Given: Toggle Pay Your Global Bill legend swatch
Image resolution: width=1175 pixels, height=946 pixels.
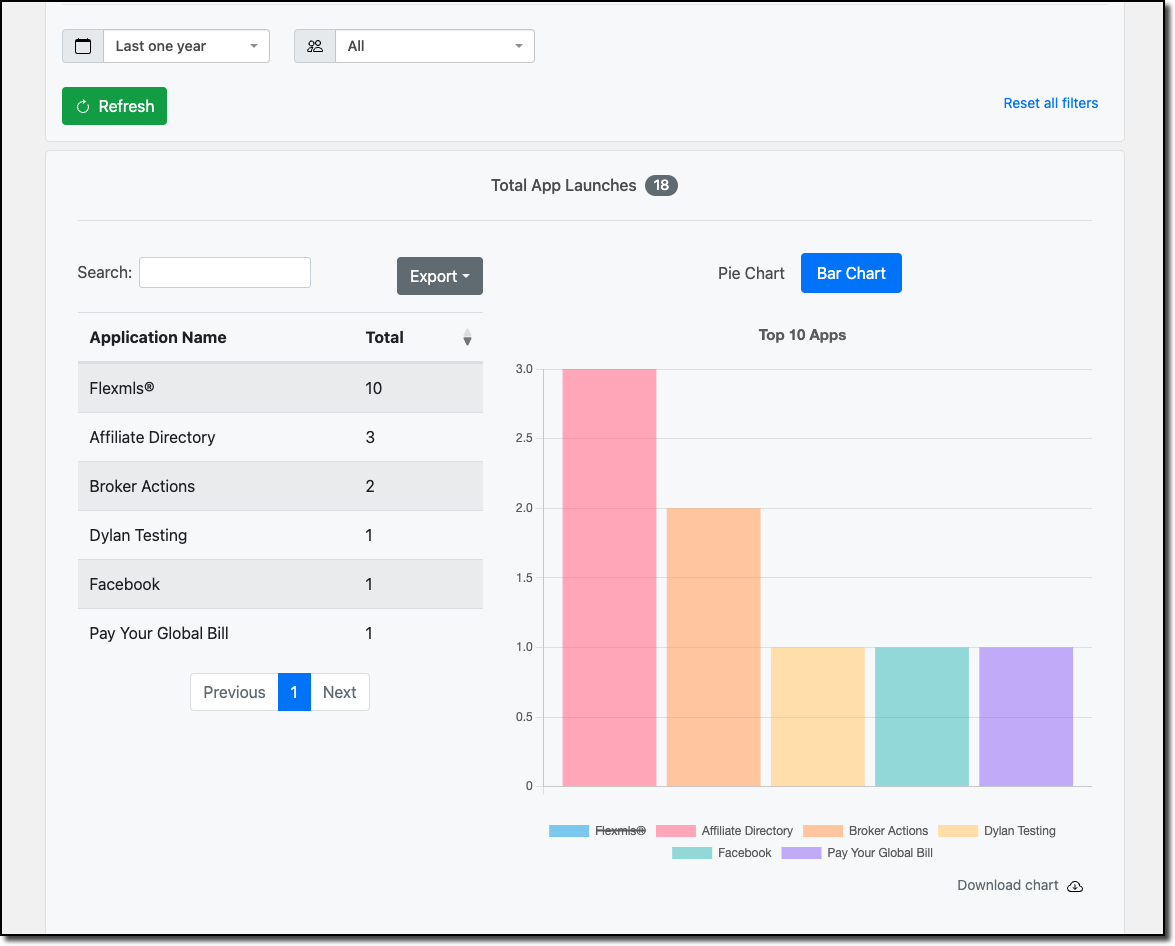Looking at the screenshot, I should [801, 853].
